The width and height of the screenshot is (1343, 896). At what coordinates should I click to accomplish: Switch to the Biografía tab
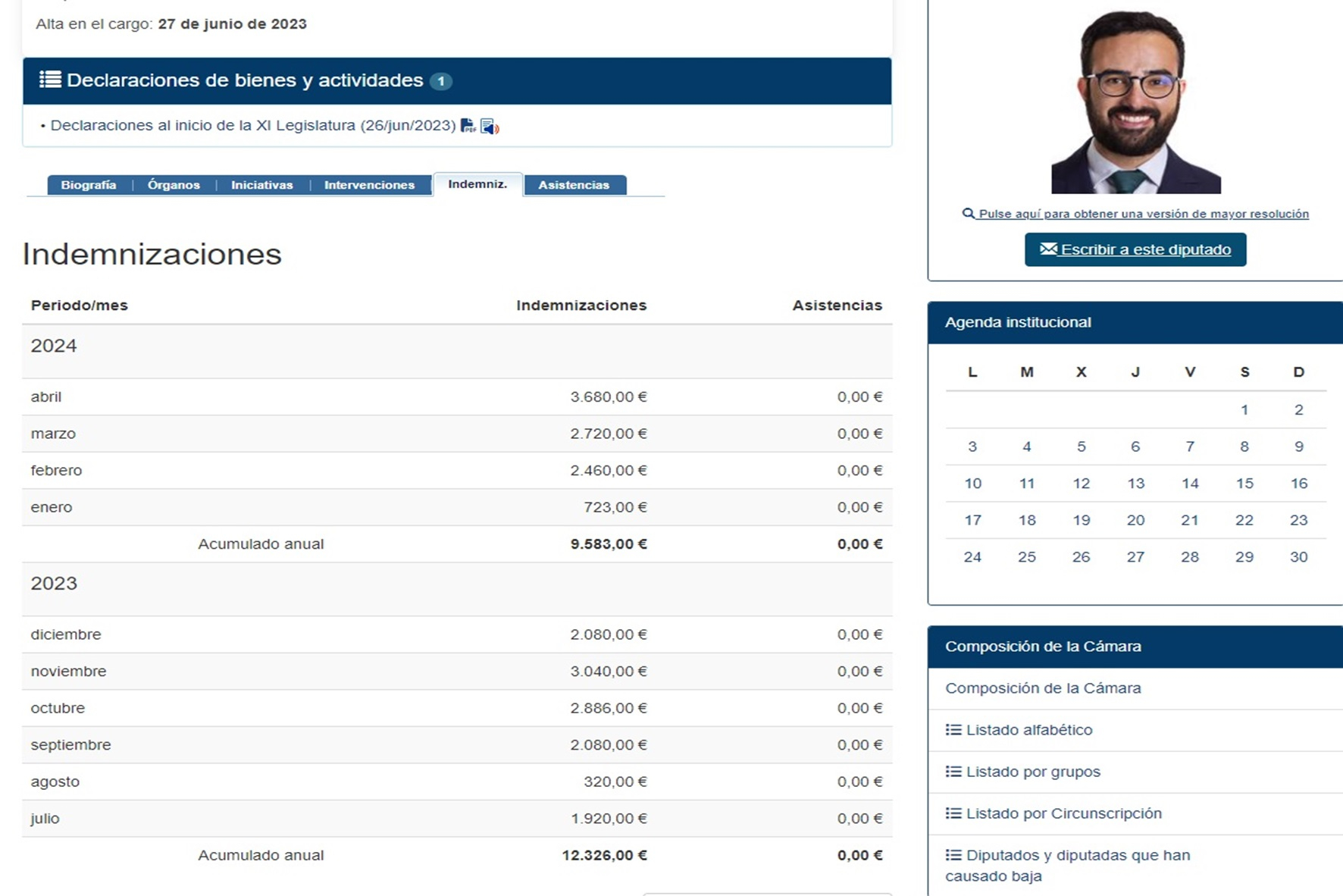[89, 185]
